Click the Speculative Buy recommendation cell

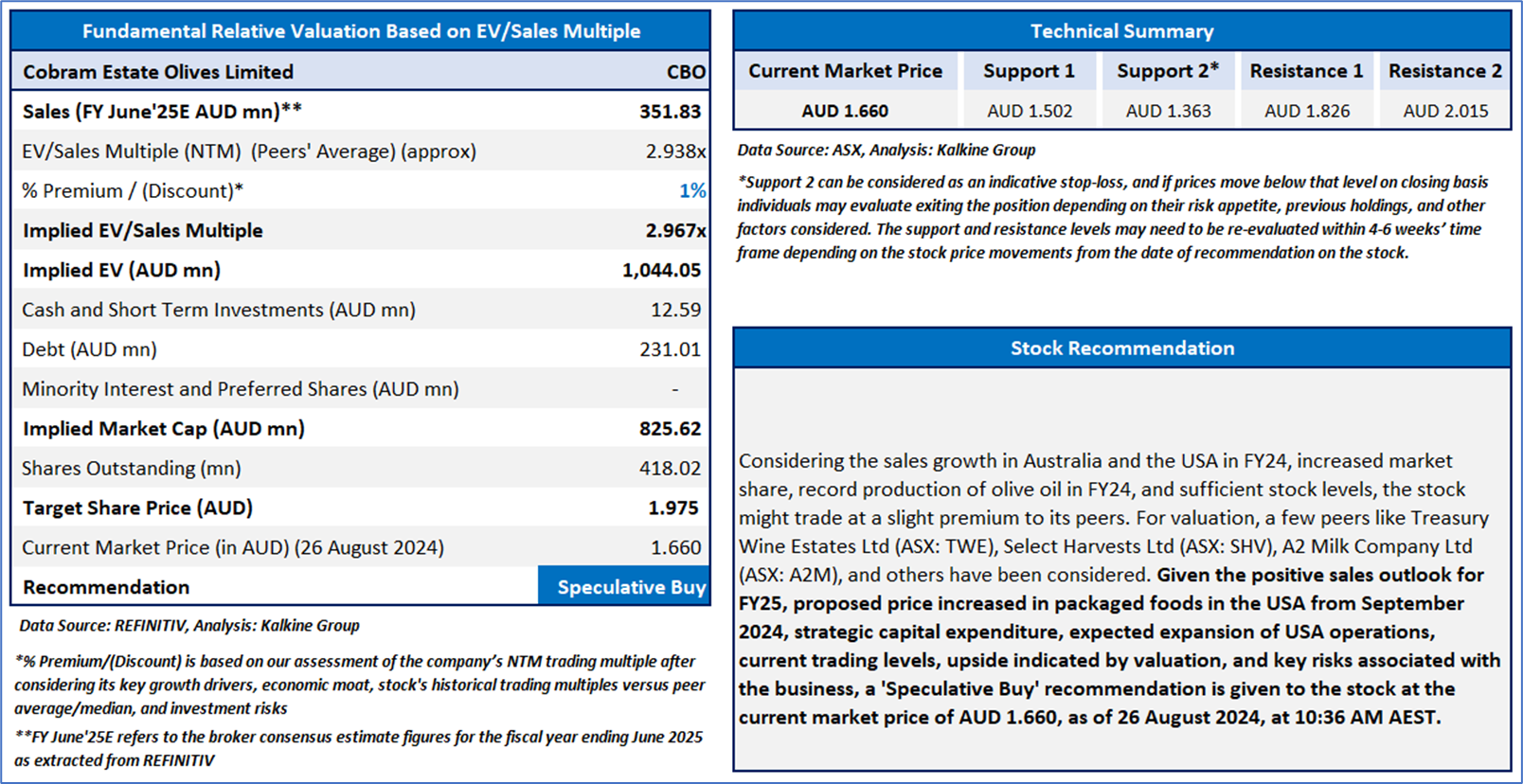coord(625,587)
